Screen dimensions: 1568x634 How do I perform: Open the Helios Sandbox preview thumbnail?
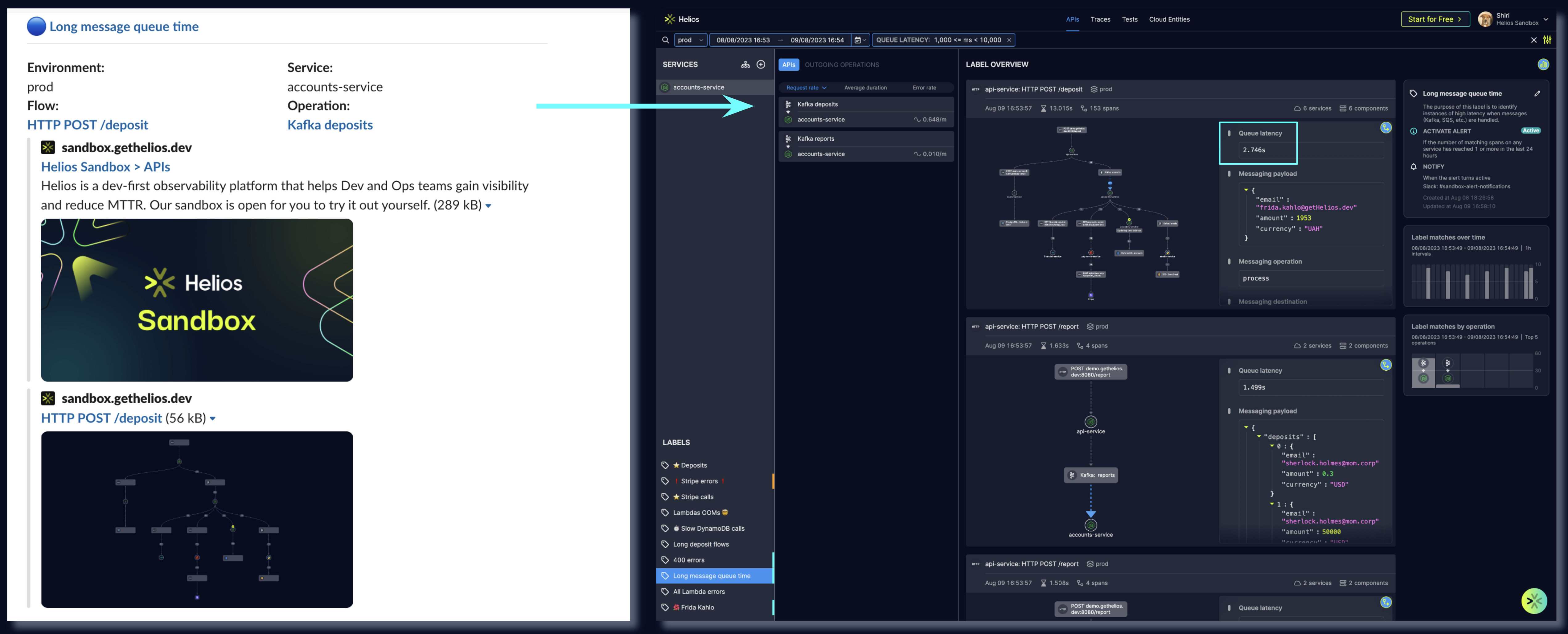coord(197,300)
